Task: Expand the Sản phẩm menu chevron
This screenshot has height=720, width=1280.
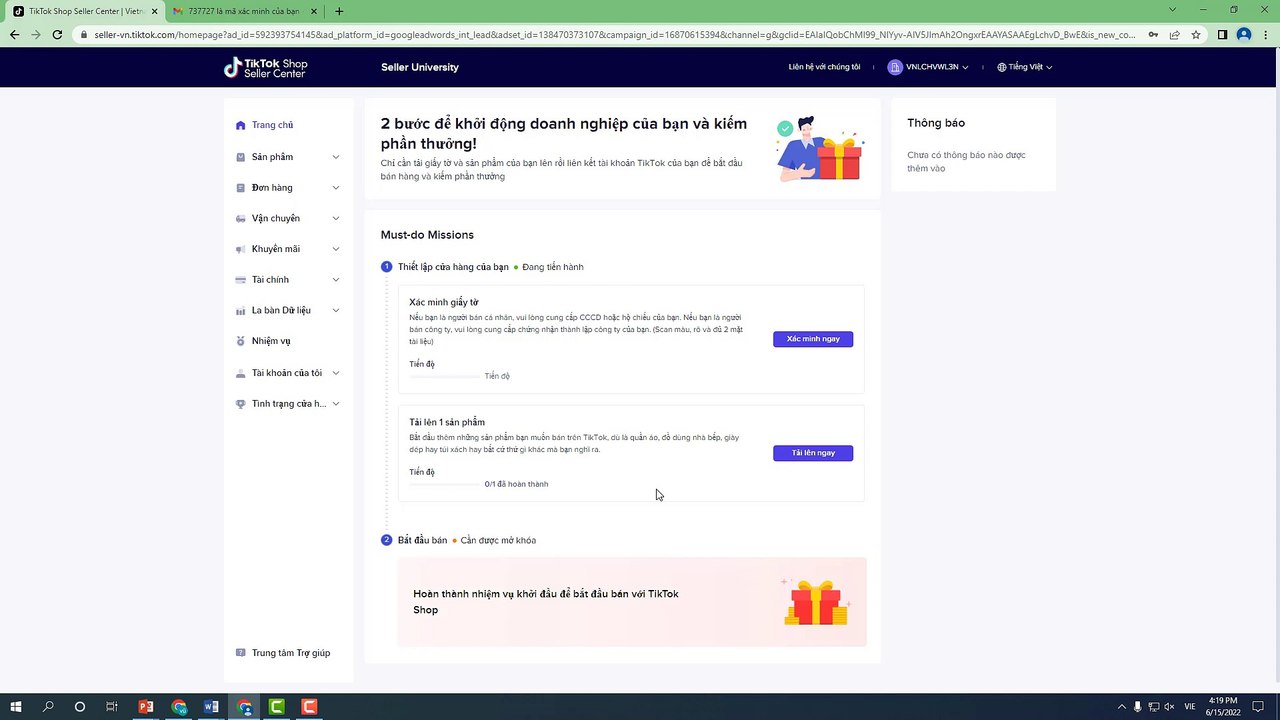Action: [x=336, y=157]
